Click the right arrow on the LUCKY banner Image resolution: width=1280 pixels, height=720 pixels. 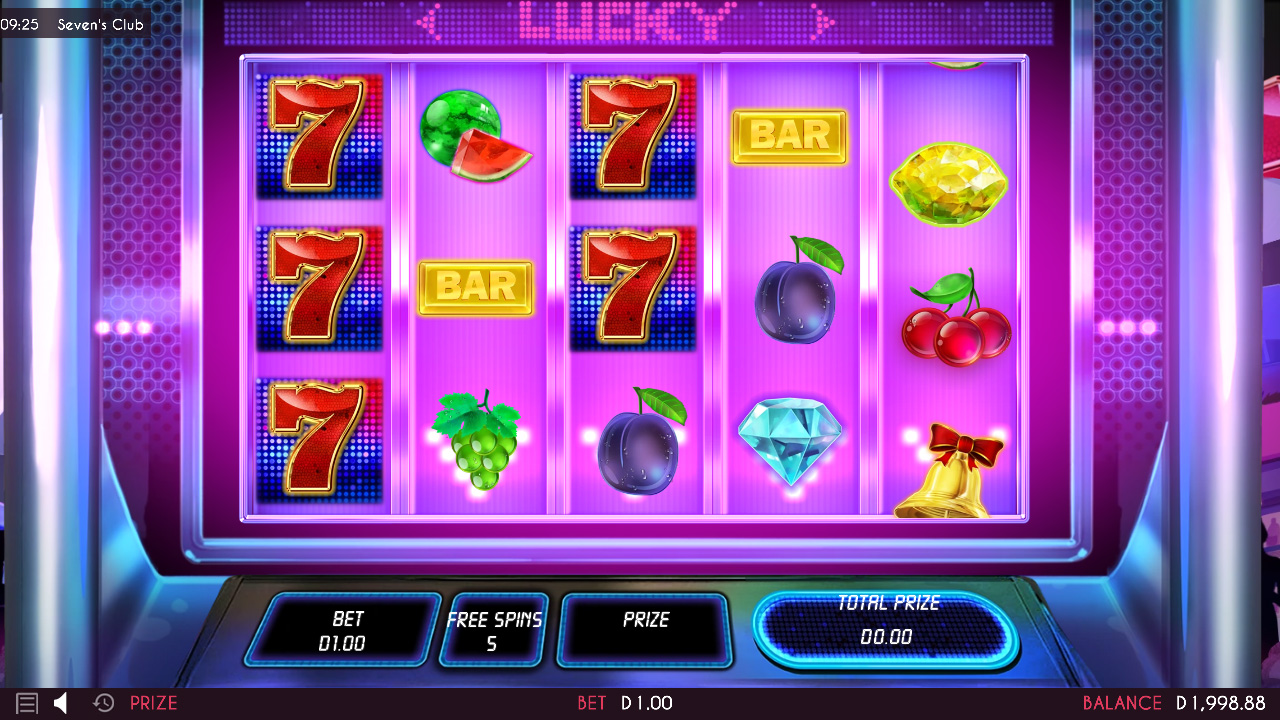pos(822,21)
